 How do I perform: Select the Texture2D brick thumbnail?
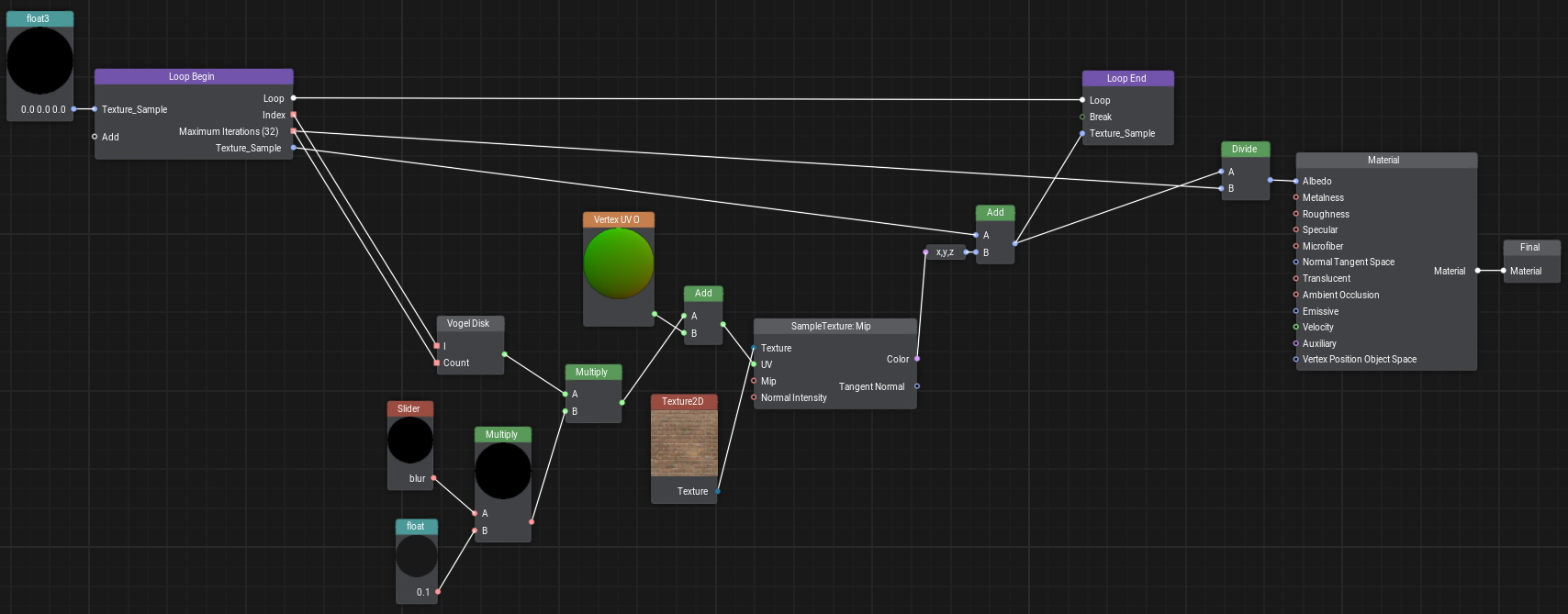pyautogui.click(x=684, y=442)
